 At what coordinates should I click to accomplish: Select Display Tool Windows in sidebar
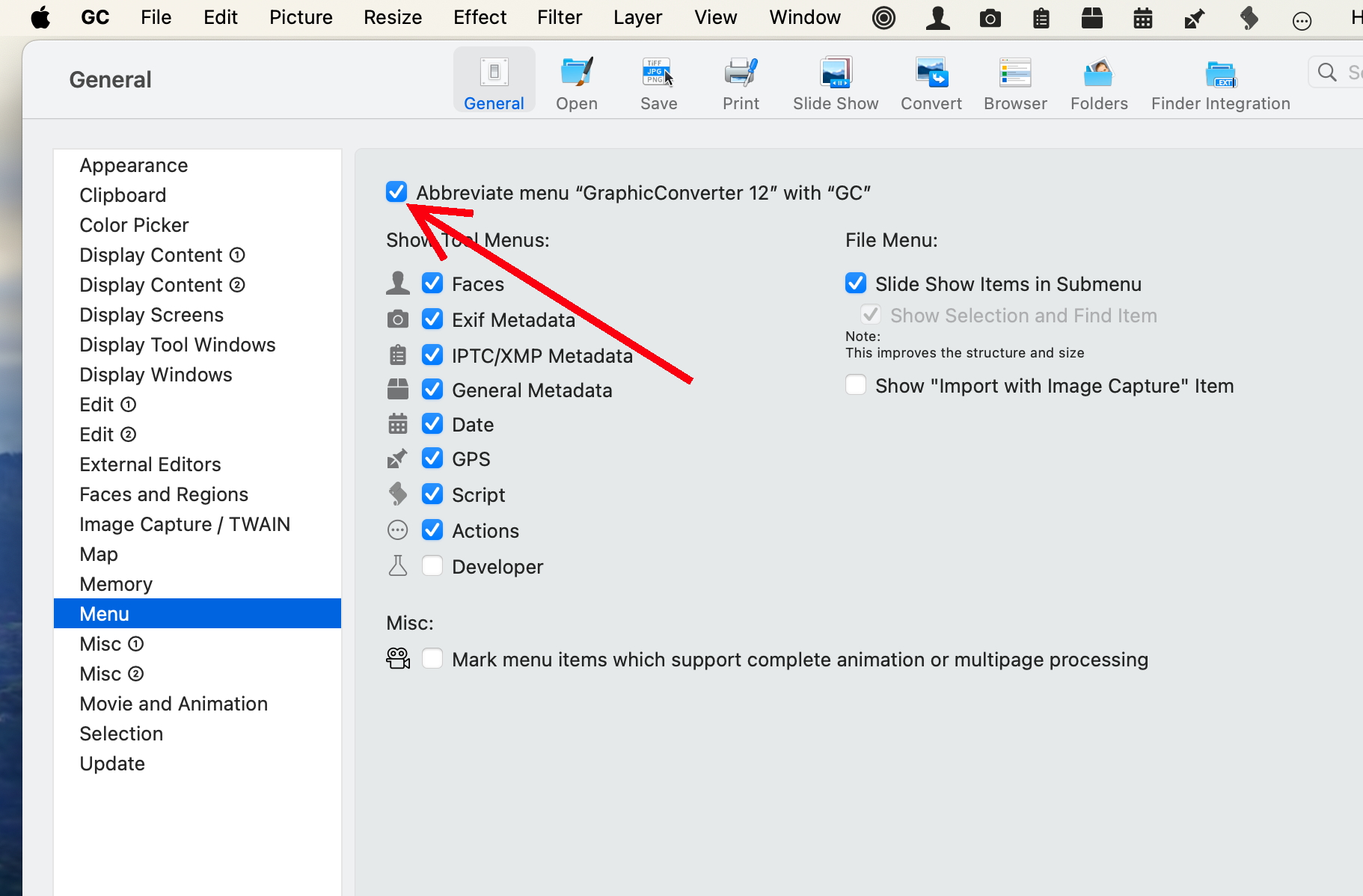(197, 344)
